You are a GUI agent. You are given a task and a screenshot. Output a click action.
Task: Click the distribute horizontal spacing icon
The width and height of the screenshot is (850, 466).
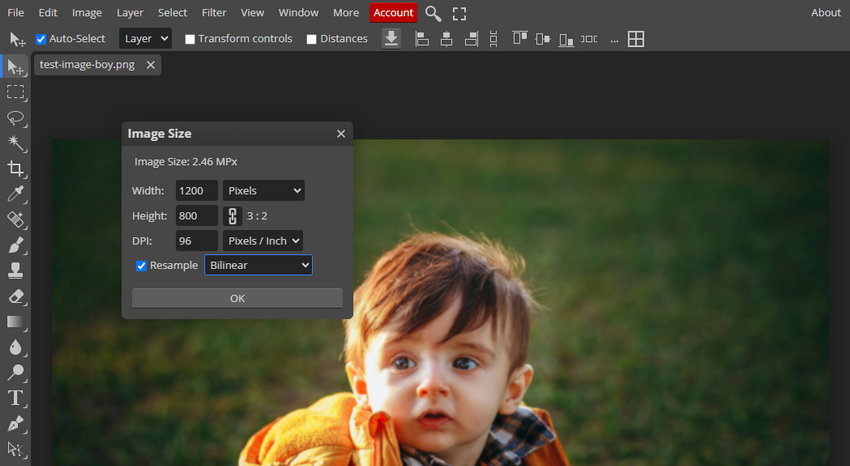click(589, 39)
